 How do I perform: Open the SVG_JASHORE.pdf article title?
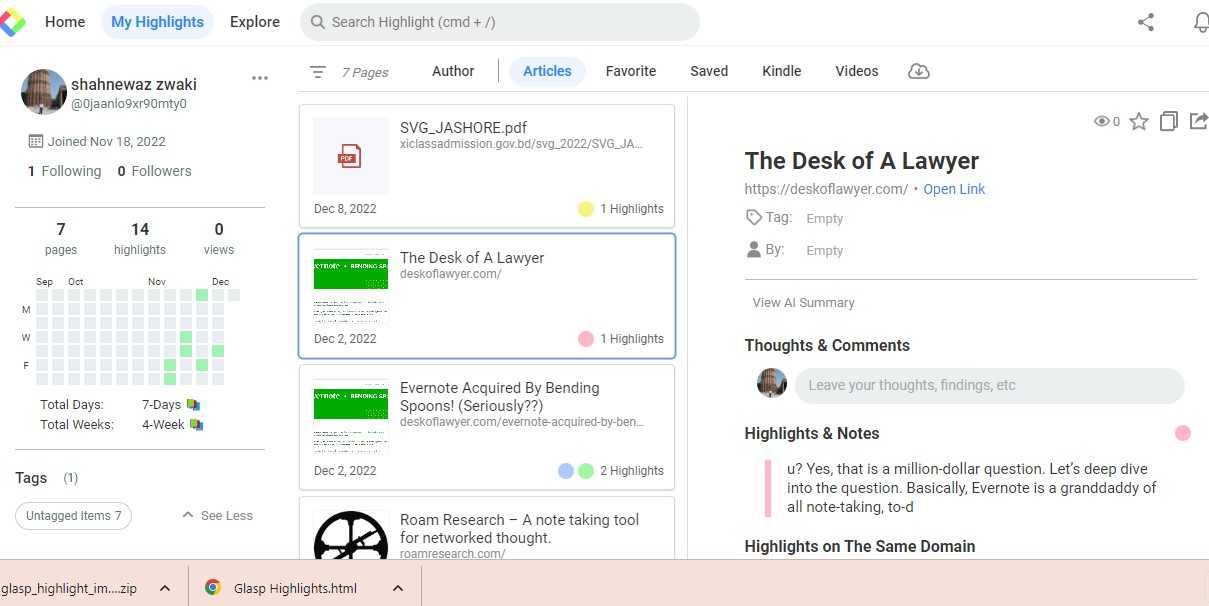463,128
